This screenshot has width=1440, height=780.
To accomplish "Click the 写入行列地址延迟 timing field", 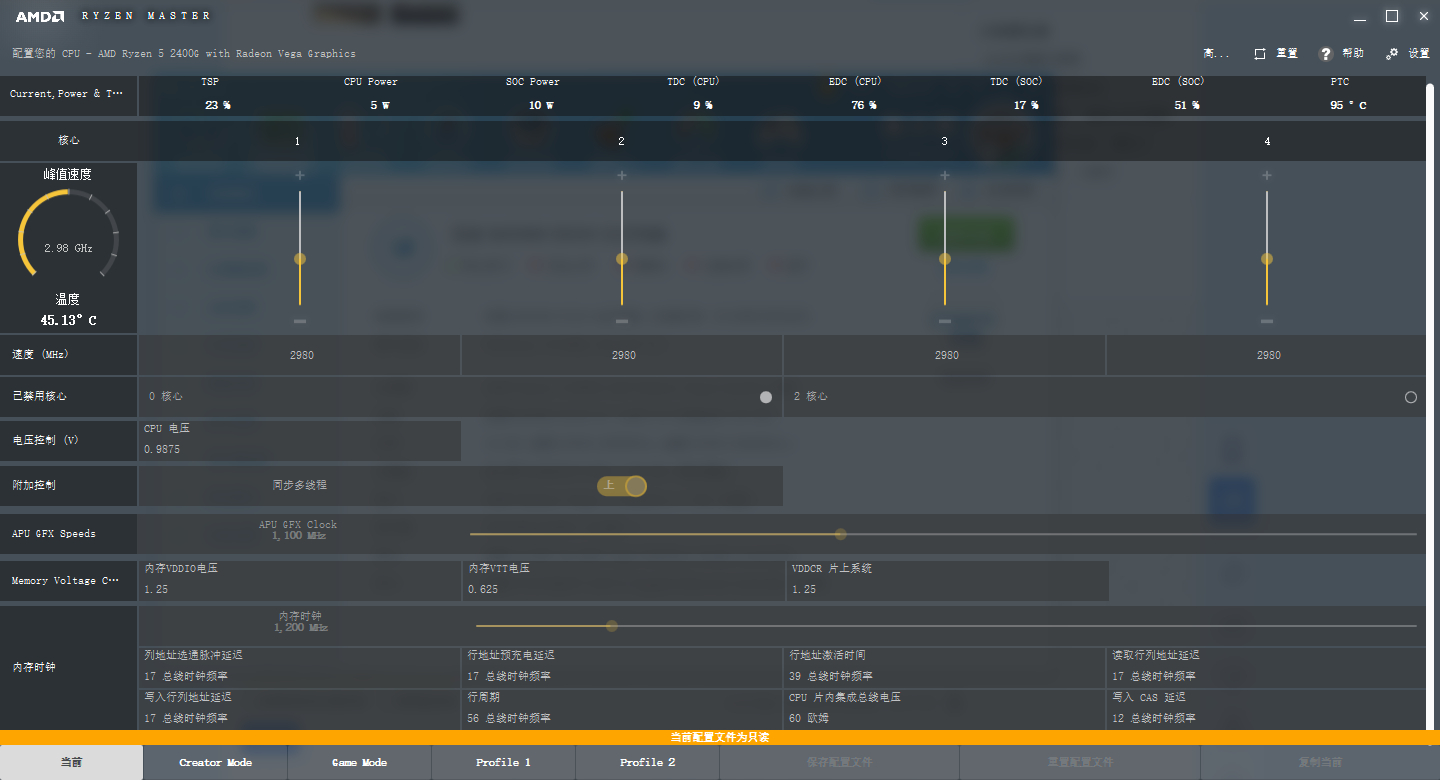I will pyautogui.click(x=300, y=709).
